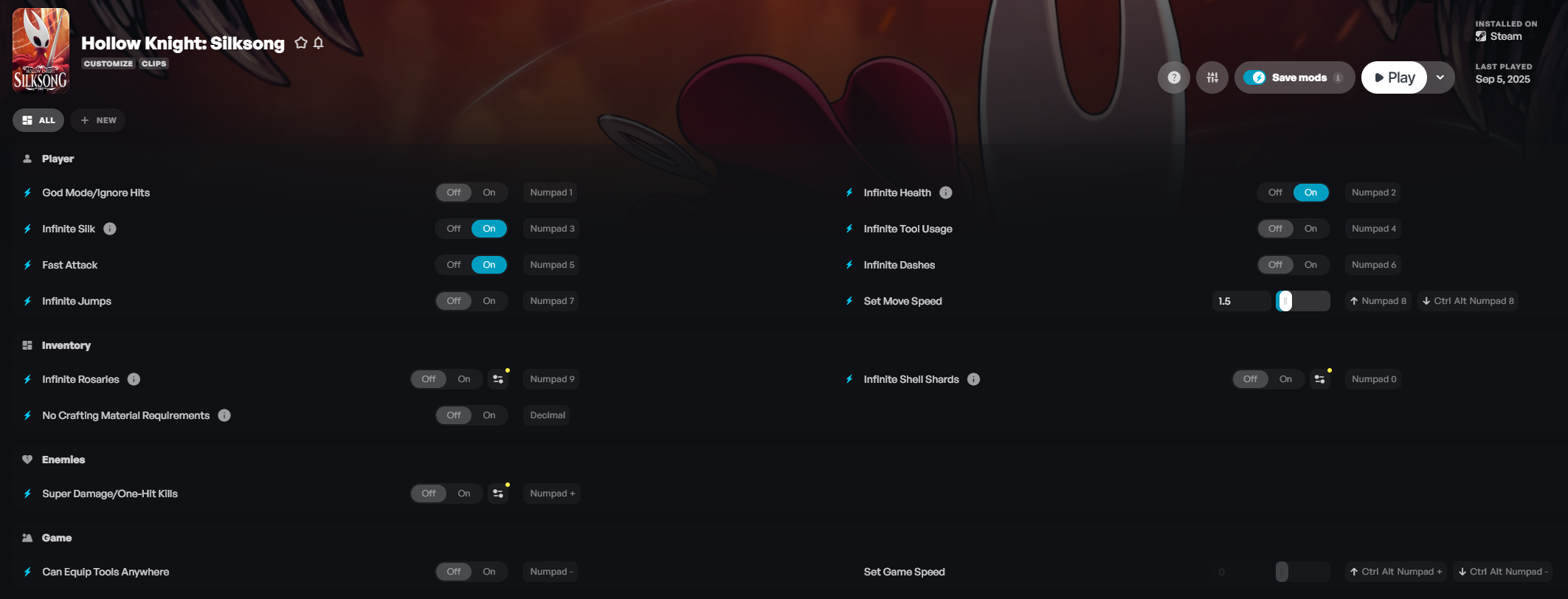Toggle Save mods switch
1568x599 pixels.
tap(1254, 77)
